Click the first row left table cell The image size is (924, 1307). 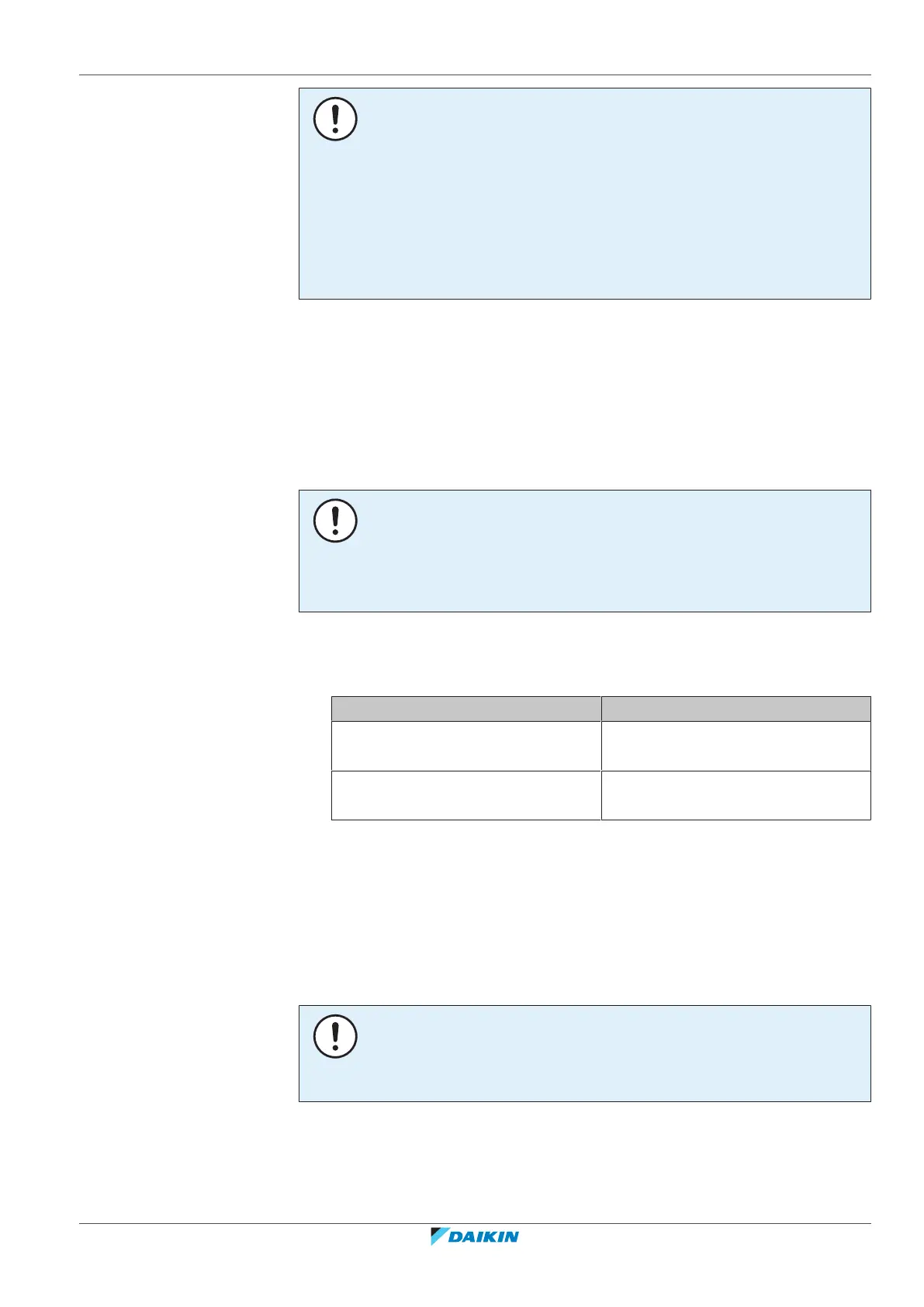pyautogui.click(x=465, y=746)
